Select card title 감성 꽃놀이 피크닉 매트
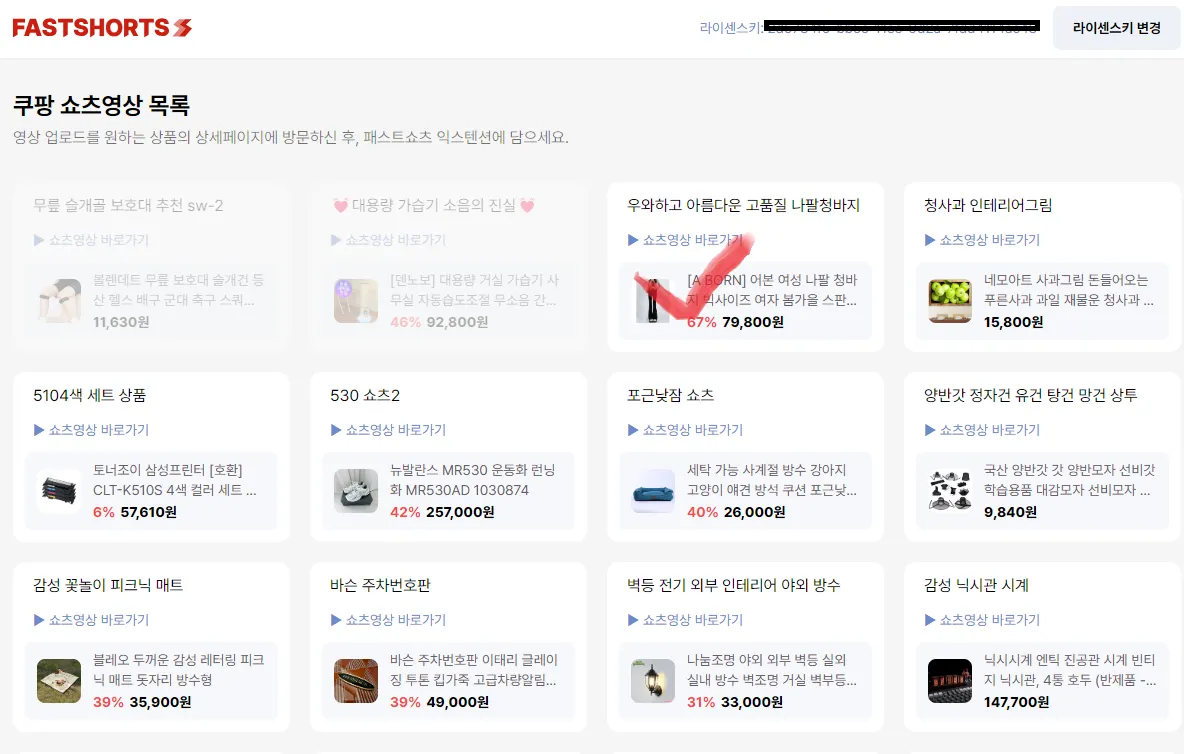The width and height of the screenshot is (1184, 754). (108, 586)
